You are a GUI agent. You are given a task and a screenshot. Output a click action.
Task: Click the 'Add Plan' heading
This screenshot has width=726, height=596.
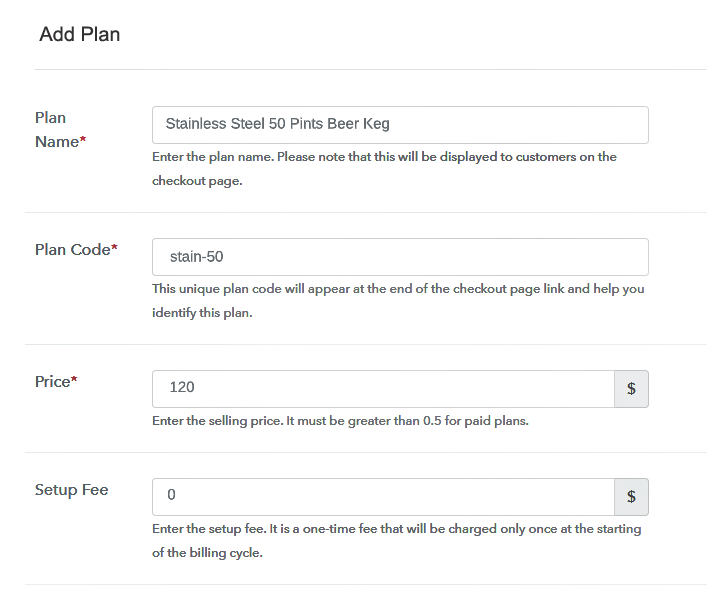pos(80,34)
